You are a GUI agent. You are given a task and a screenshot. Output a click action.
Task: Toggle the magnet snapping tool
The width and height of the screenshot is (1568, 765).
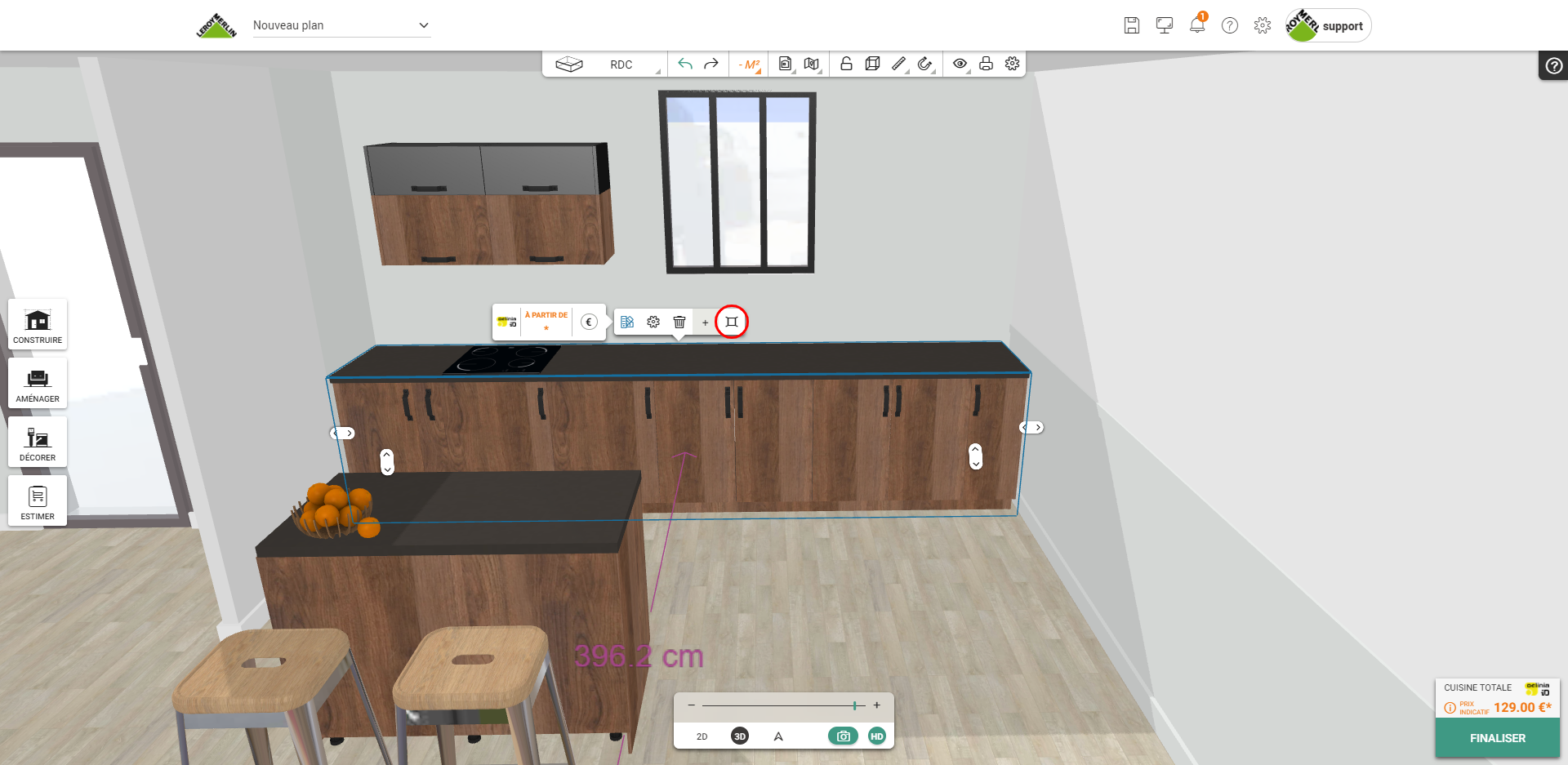925,64
